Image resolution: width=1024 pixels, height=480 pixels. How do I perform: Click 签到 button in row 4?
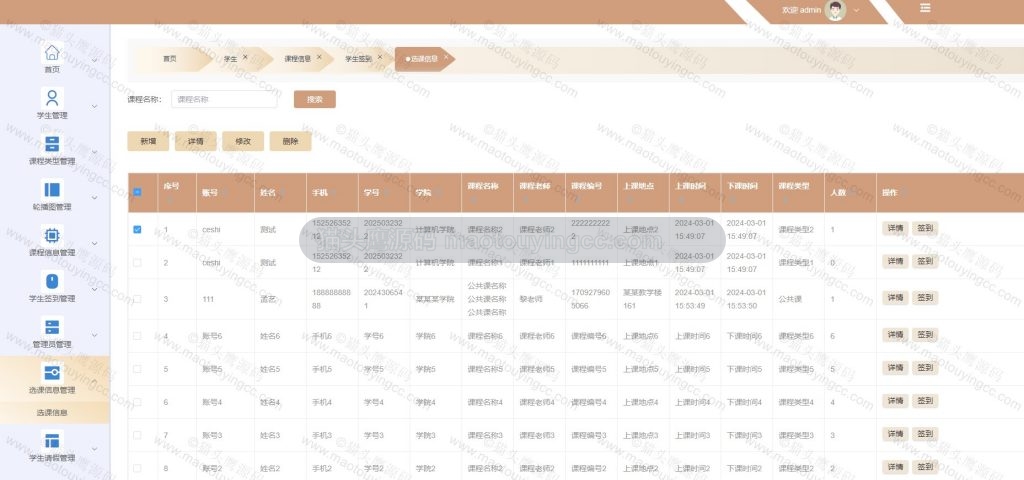click(x=925, y=335)
